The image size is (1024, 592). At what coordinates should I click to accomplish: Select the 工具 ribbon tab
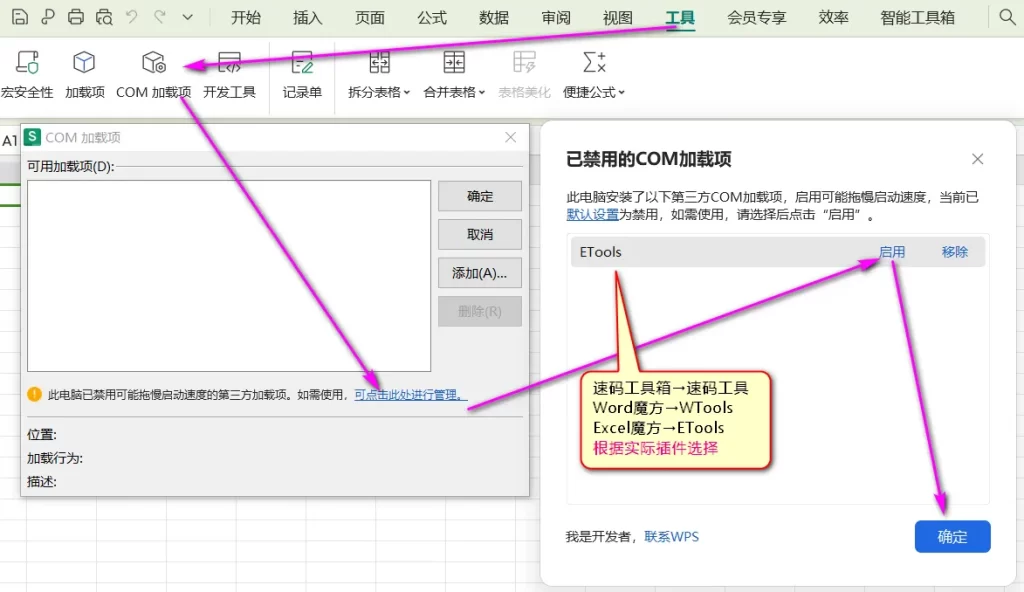click(680, 18)
